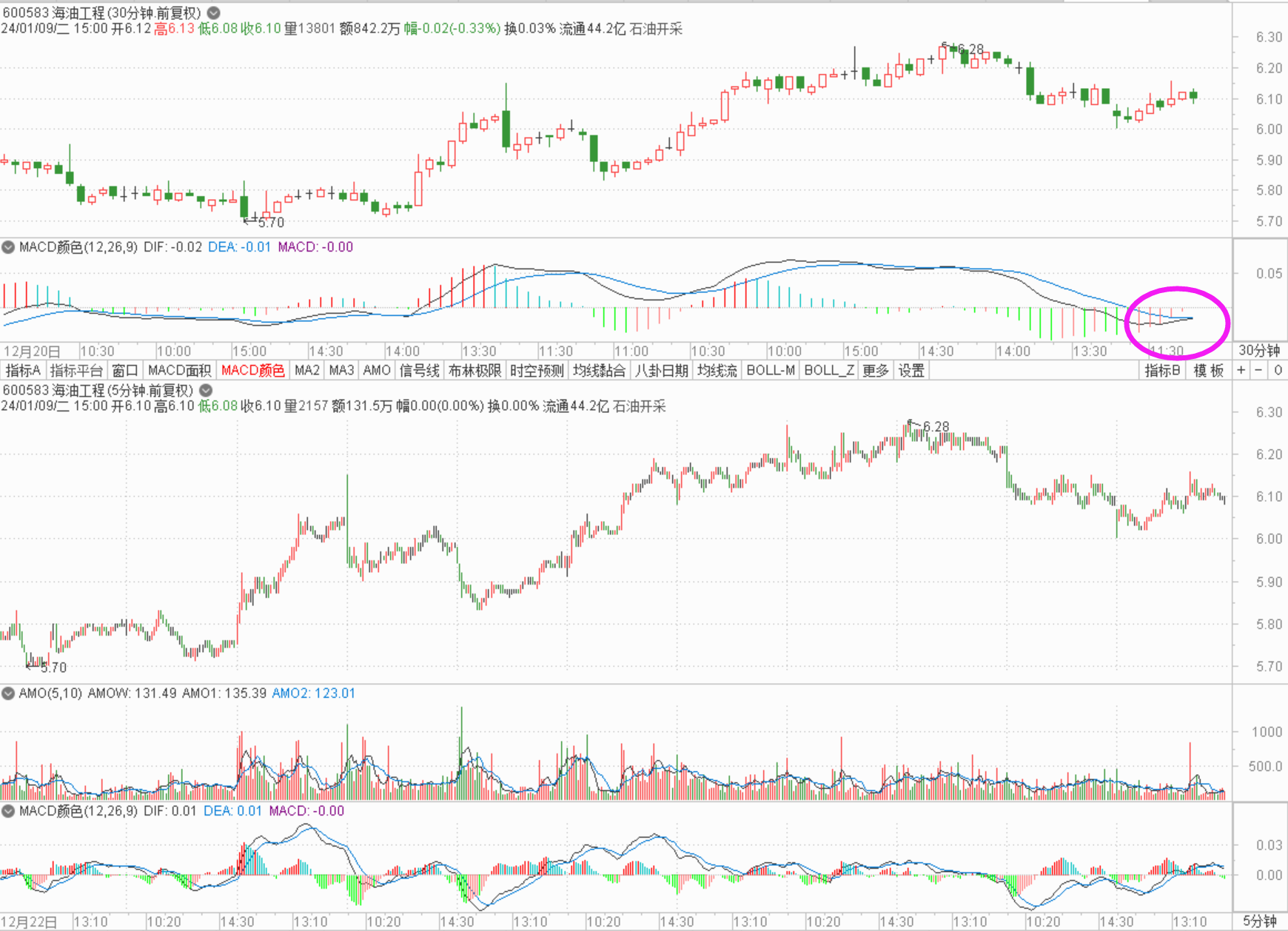Screen dimensions: 1288x931
Task: Open the 八卦日期 indicator tab
Action: [x=661, y=371]
